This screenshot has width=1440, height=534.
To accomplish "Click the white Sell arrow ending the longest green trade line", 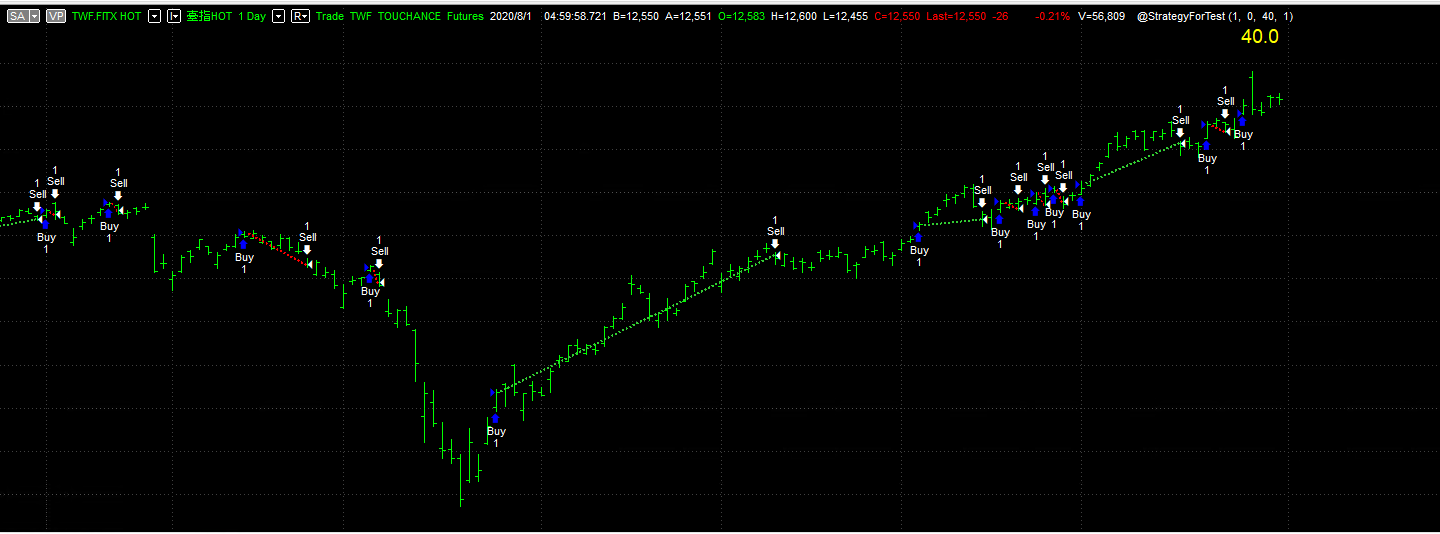I will [x=775, y=243].
